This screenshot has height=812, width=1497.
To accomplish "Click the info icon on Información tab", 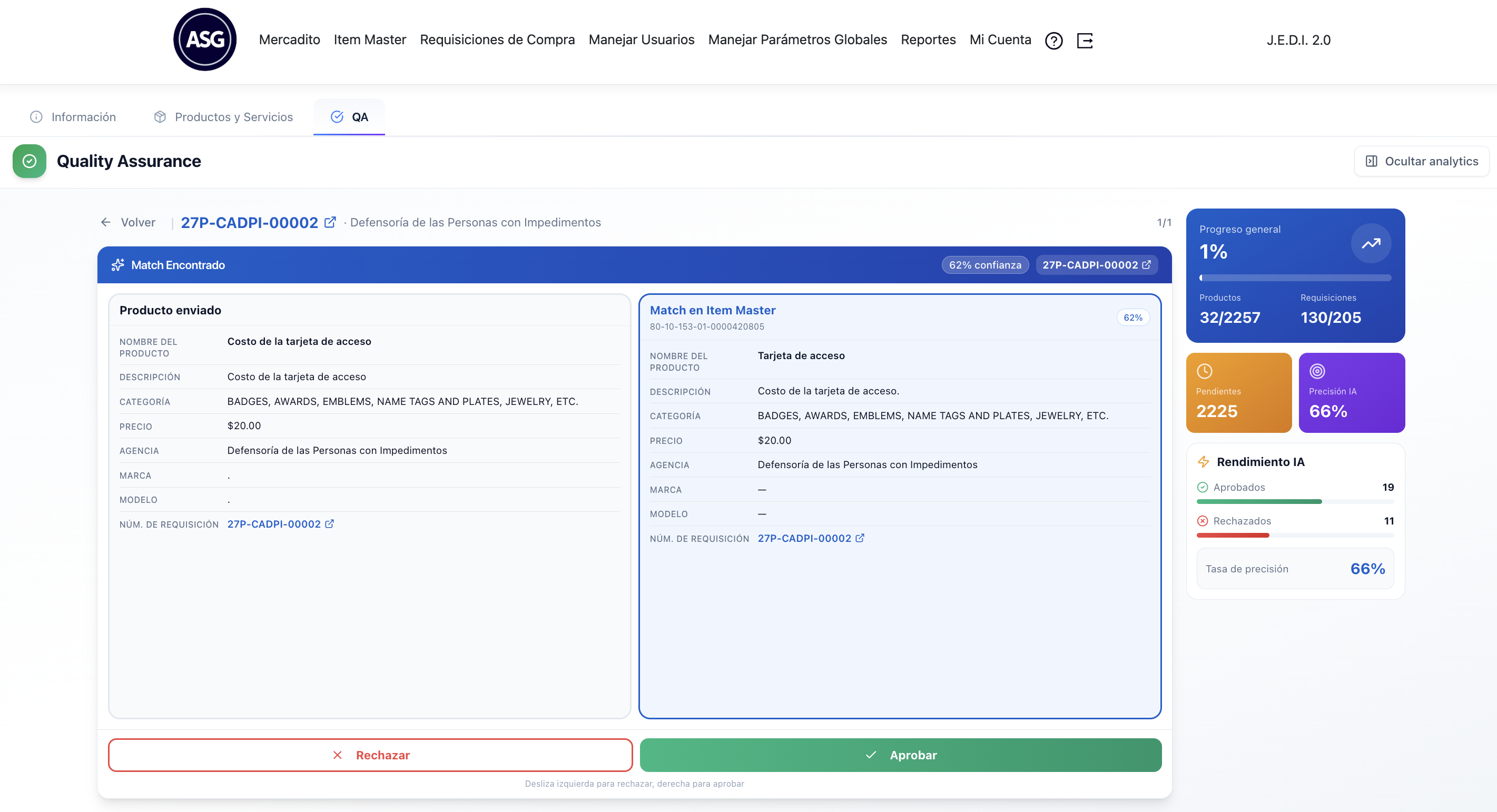I will pos(36,117).
